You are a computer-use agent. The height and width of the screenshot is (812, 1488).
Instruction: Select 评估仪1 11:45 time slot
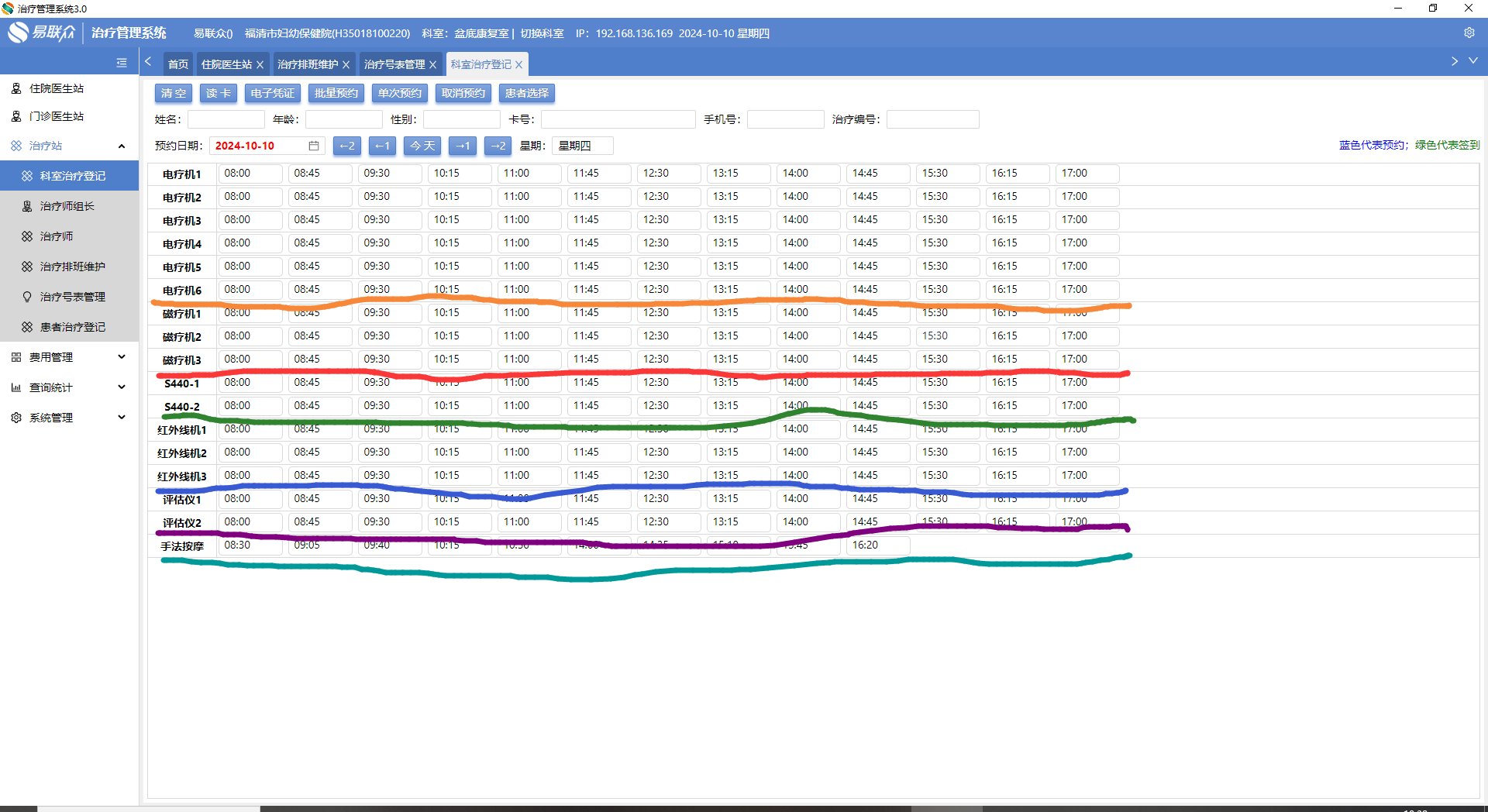[x=599, y=499]
